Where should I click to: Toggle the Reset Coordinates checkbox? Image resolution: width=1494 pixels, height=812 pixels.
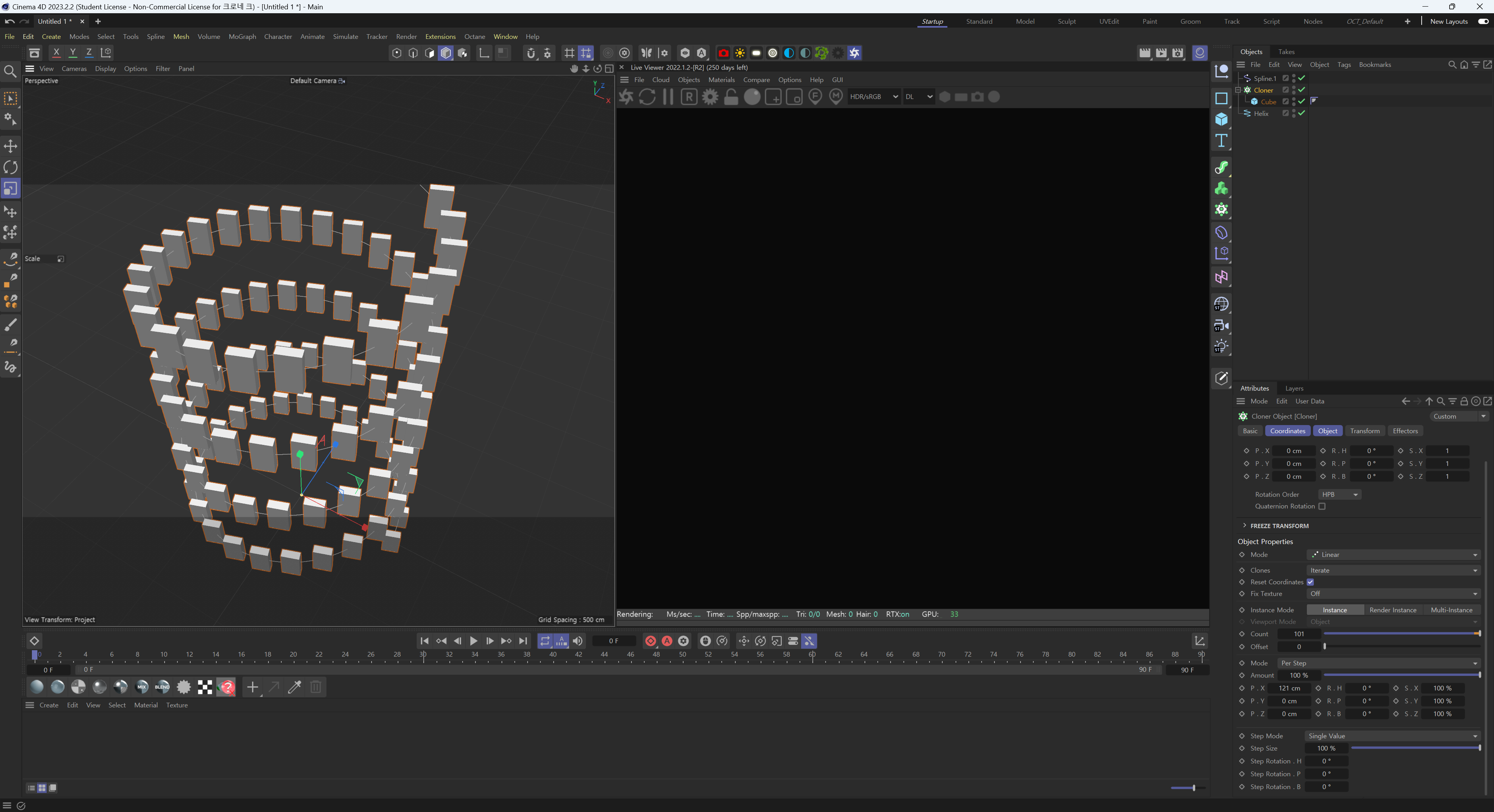1310,582
